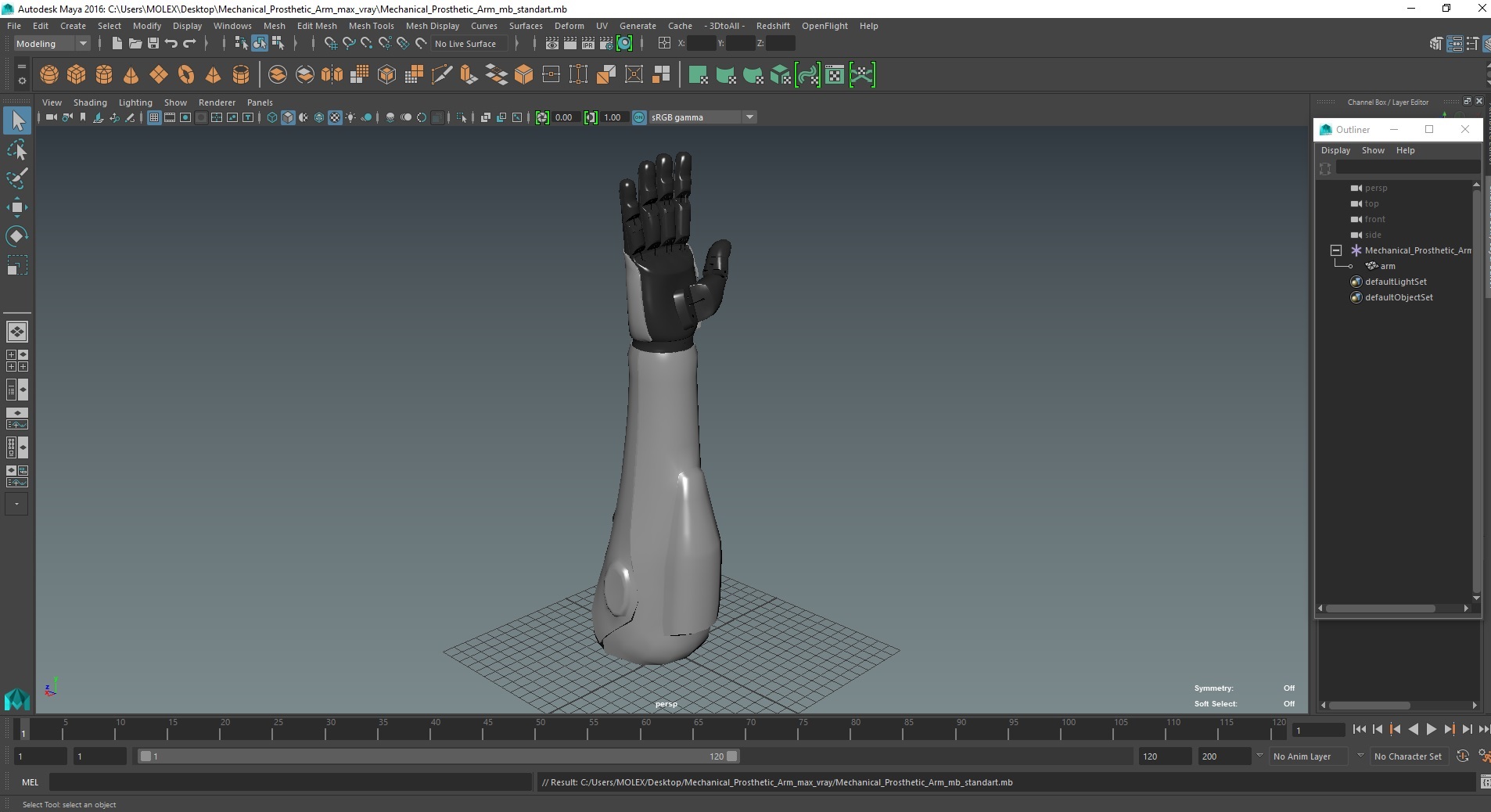Open the Deform menu
This screenshot has height=812, width=1491.
pyautogui.click(x=569, y=26)
